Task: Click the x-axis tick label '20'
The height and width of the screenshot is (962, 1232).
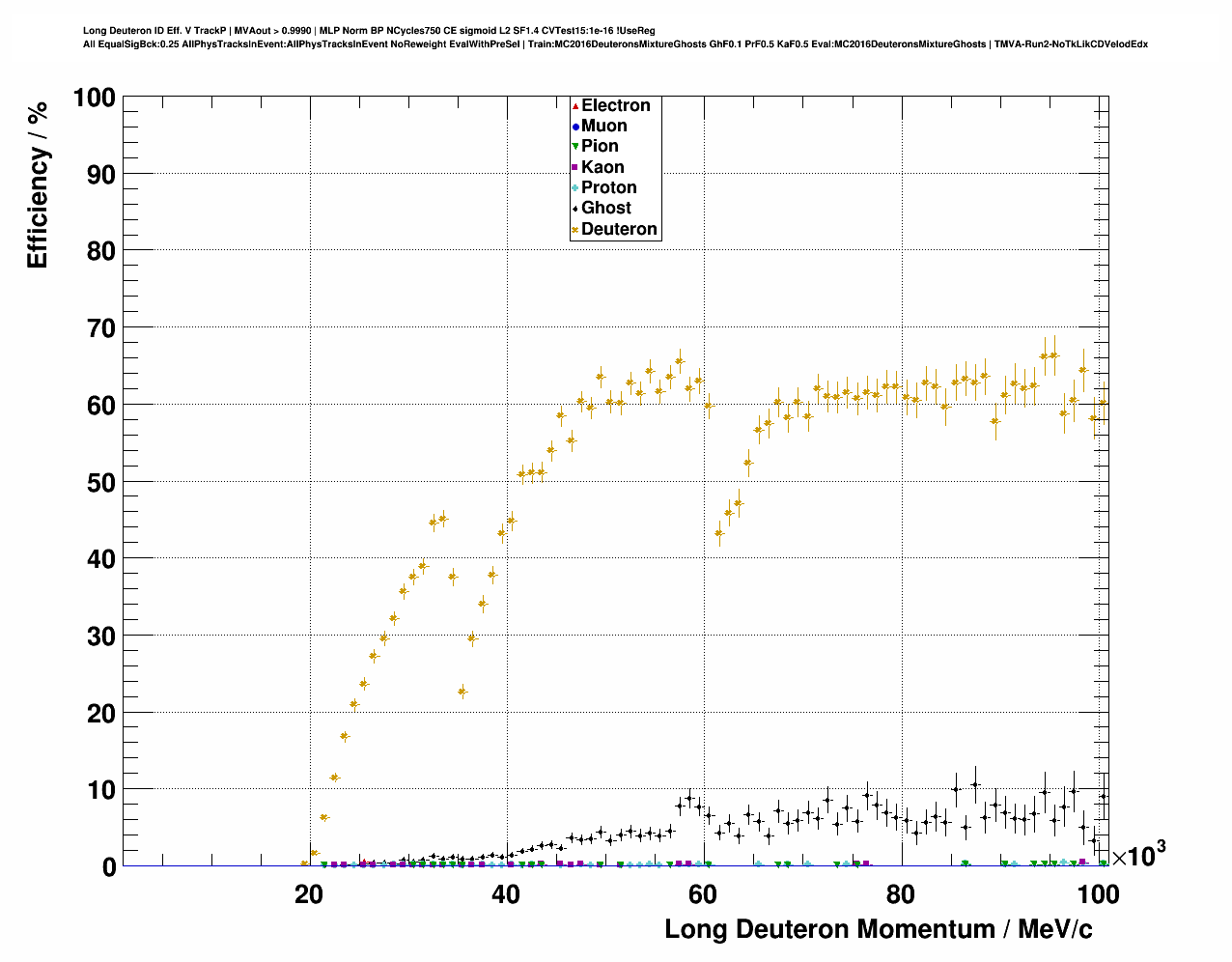Action: click(309, 895)
